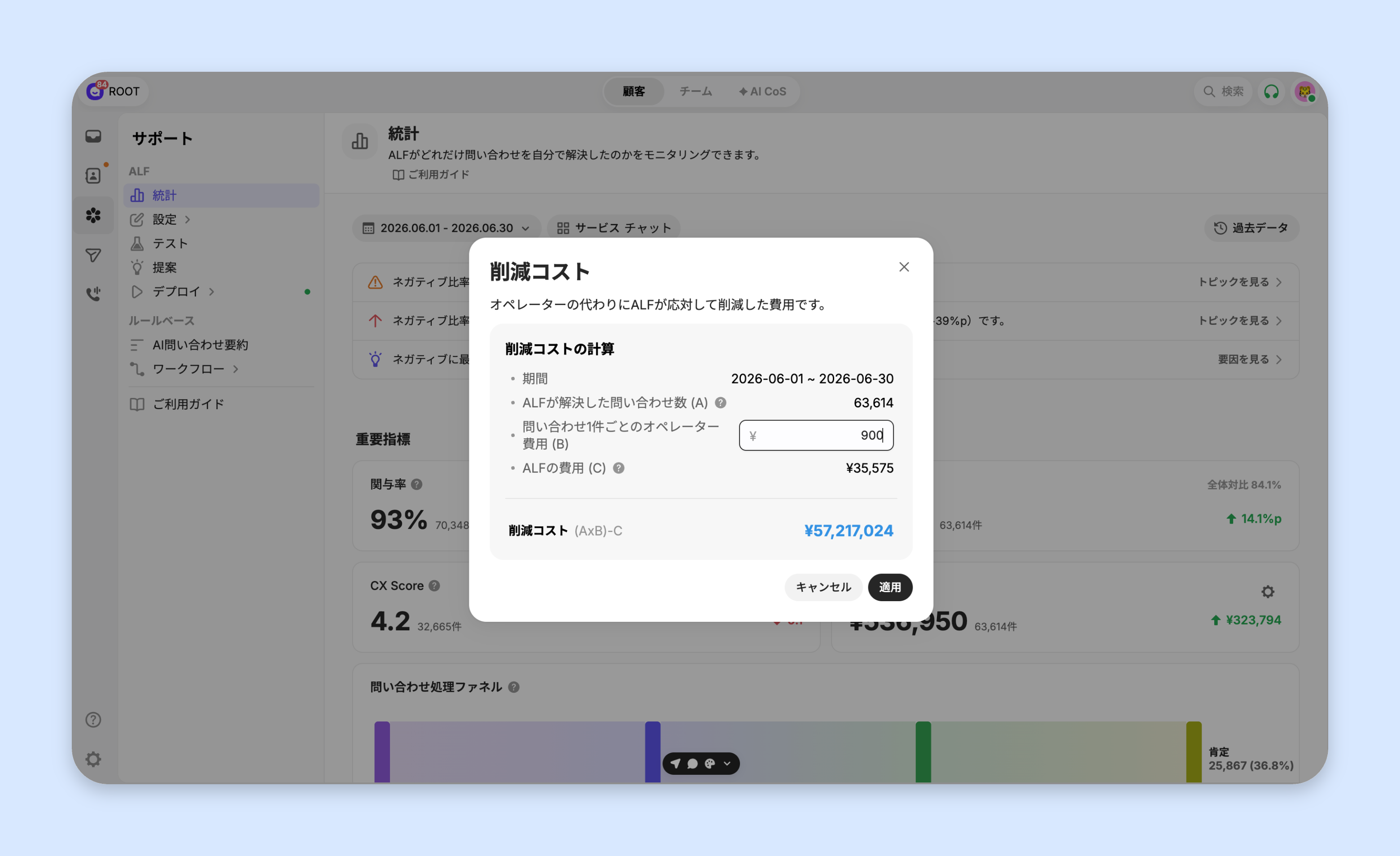Open the 検索 search box
Image resolution: width=1400 pixels, height=856 pixels.
1223,92
